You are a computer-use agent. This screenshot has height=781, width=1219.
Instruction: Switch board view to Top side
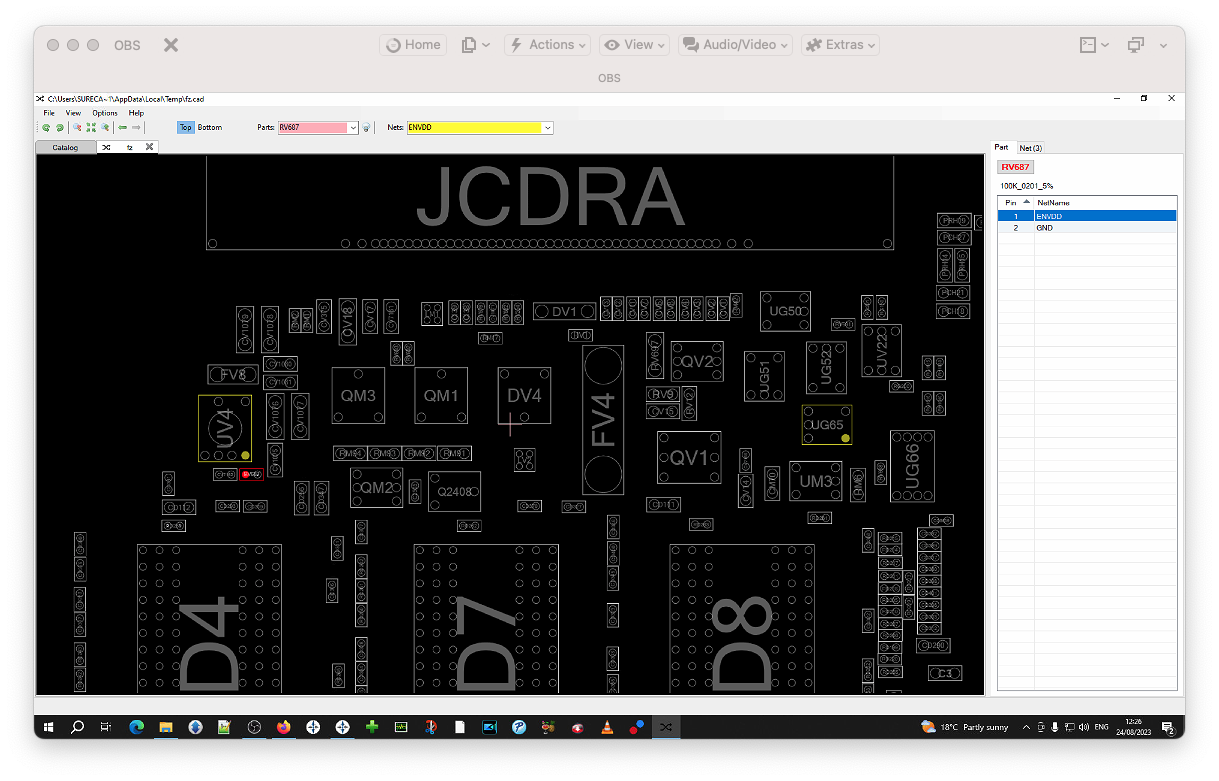pos(185,128)
